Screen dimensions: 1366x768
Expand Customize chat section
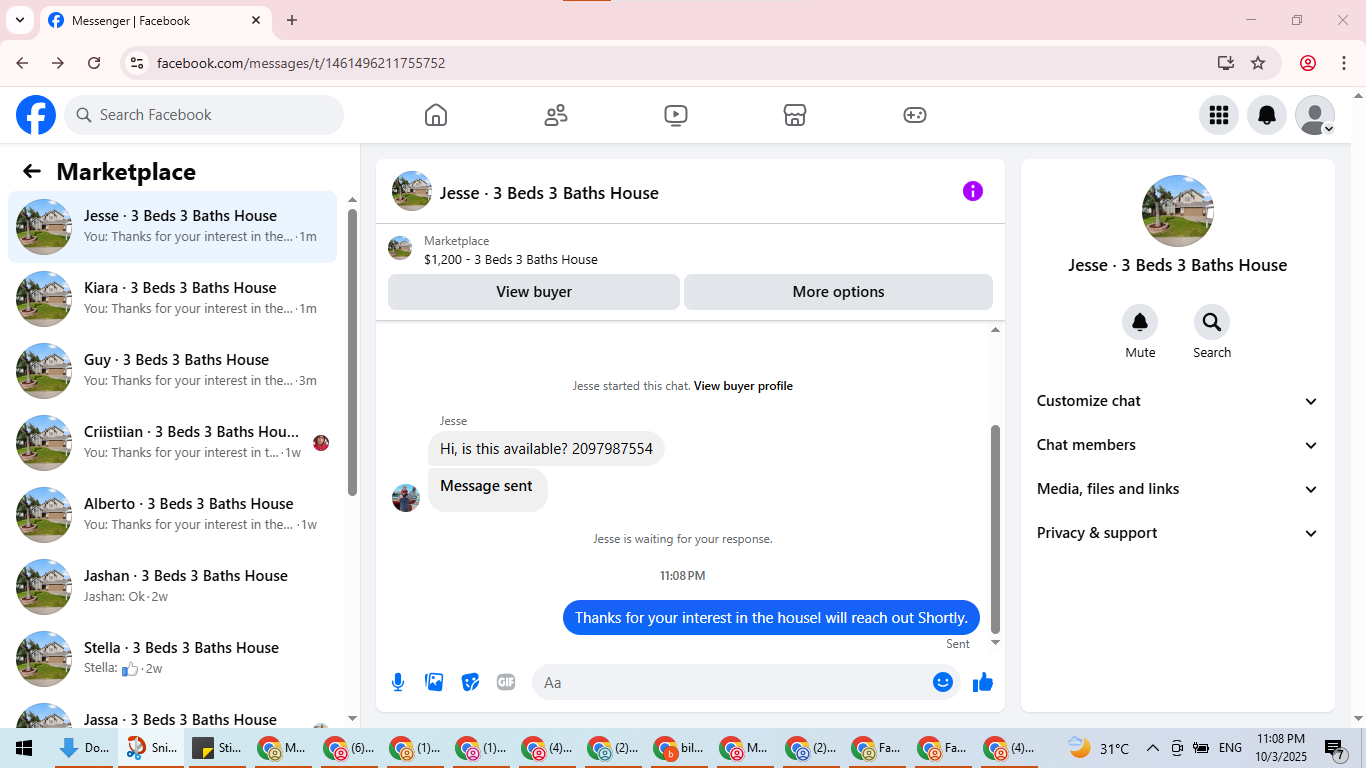coord(1178,401)
